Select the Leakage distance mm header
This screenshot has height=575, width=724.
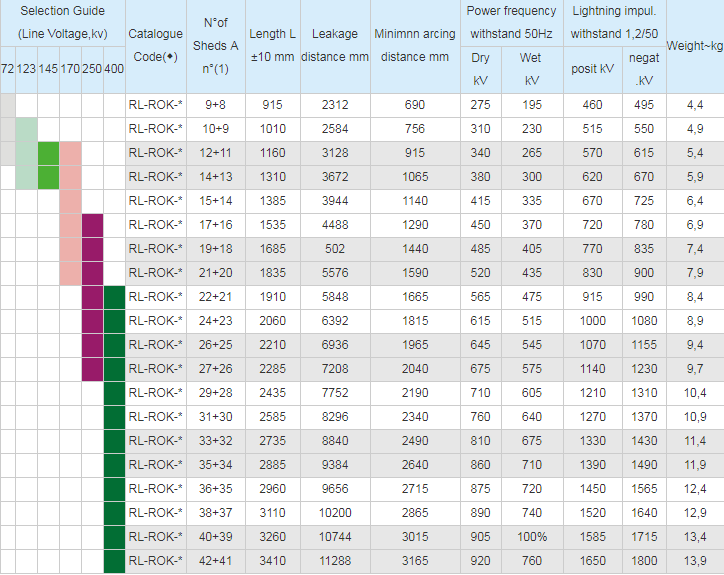pyautogui.click(x=334, y=46)
